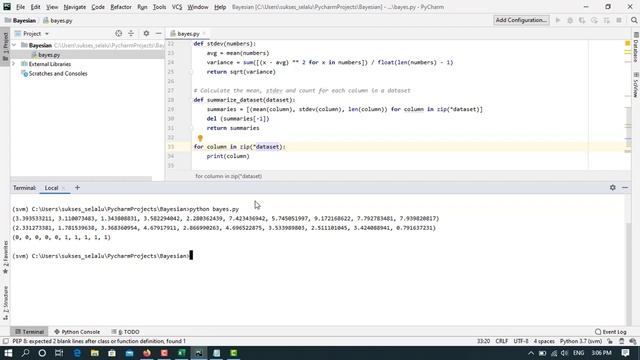Open the Code menu
640x360 pixels.
click(x=98, y=7)
